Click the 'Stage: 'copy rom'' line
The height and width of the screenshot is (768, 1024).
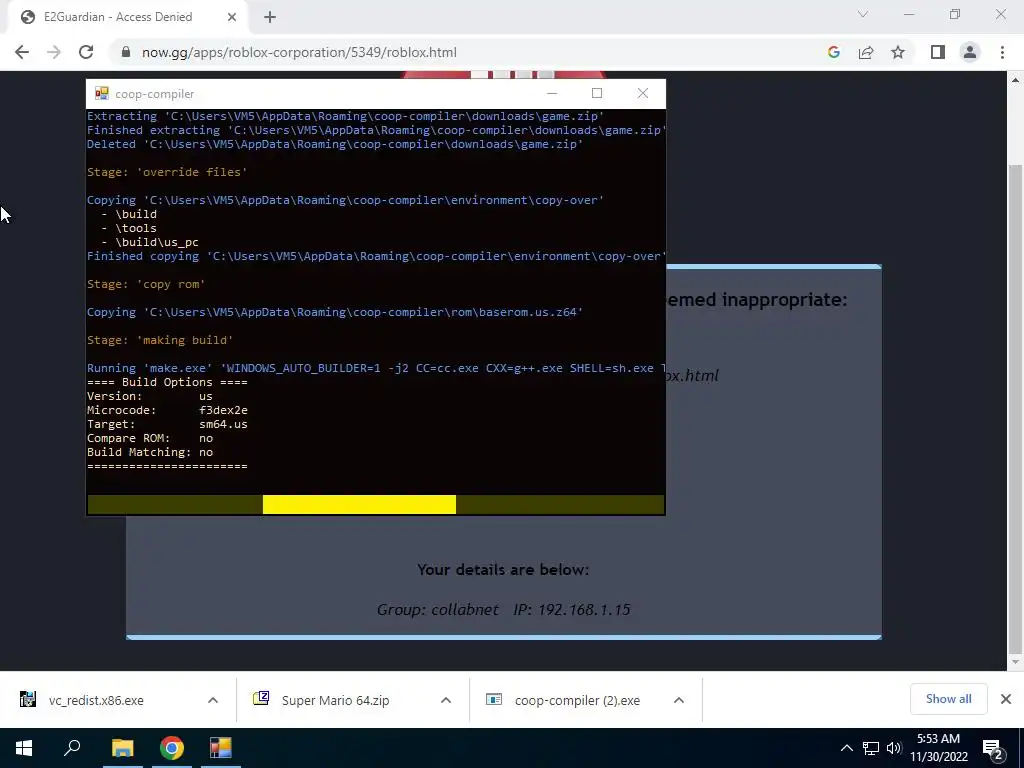[x=146, y=284]
